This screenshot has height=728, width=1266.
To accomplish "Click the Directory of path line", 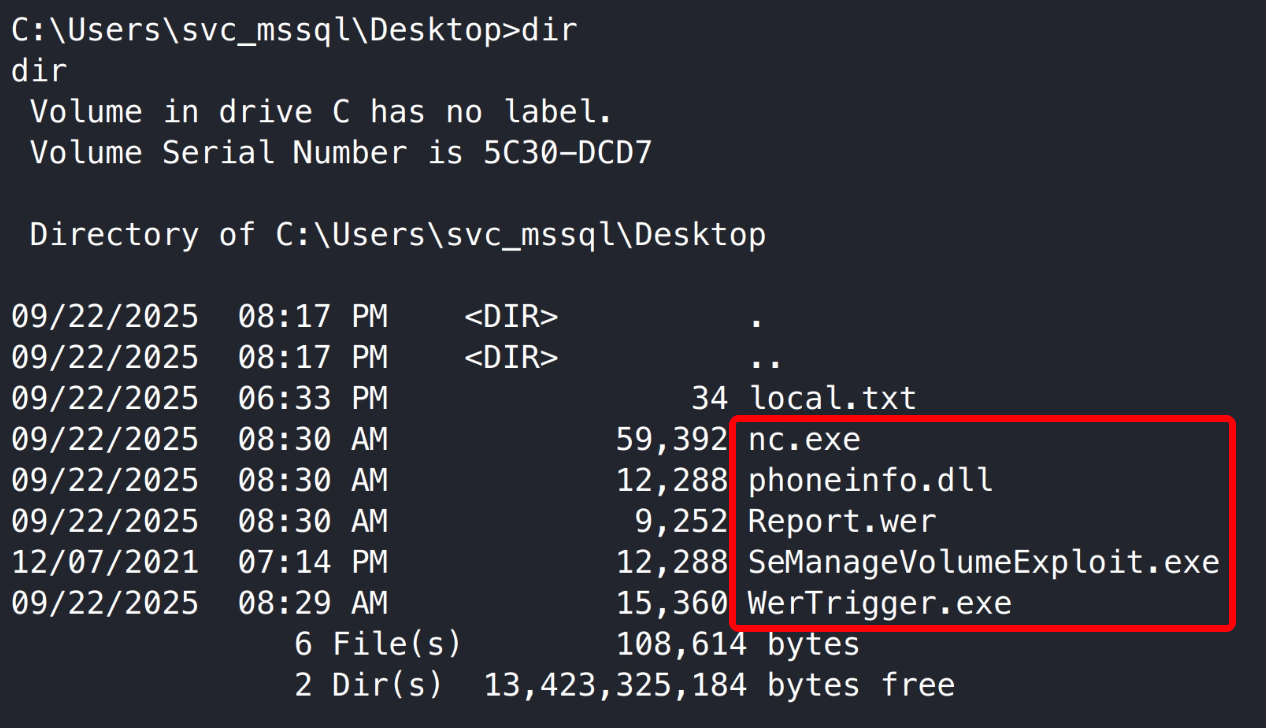I will [x=397, y=235].
